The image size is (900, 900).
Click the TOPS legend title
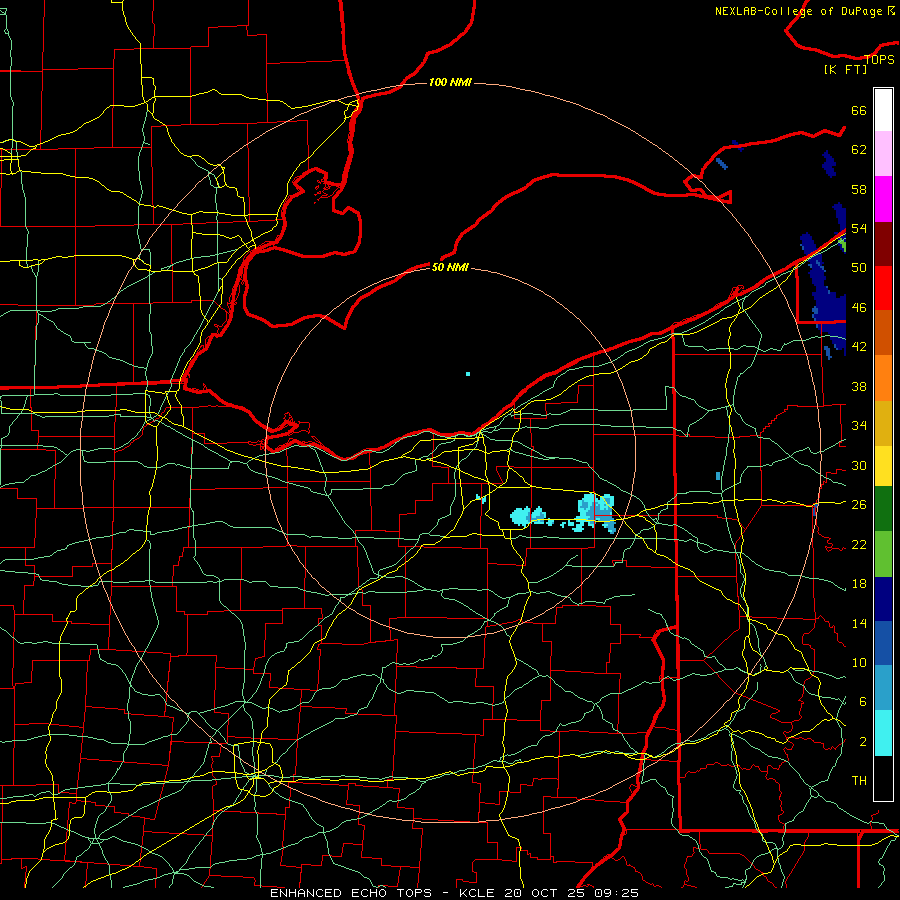coord(879,59)
